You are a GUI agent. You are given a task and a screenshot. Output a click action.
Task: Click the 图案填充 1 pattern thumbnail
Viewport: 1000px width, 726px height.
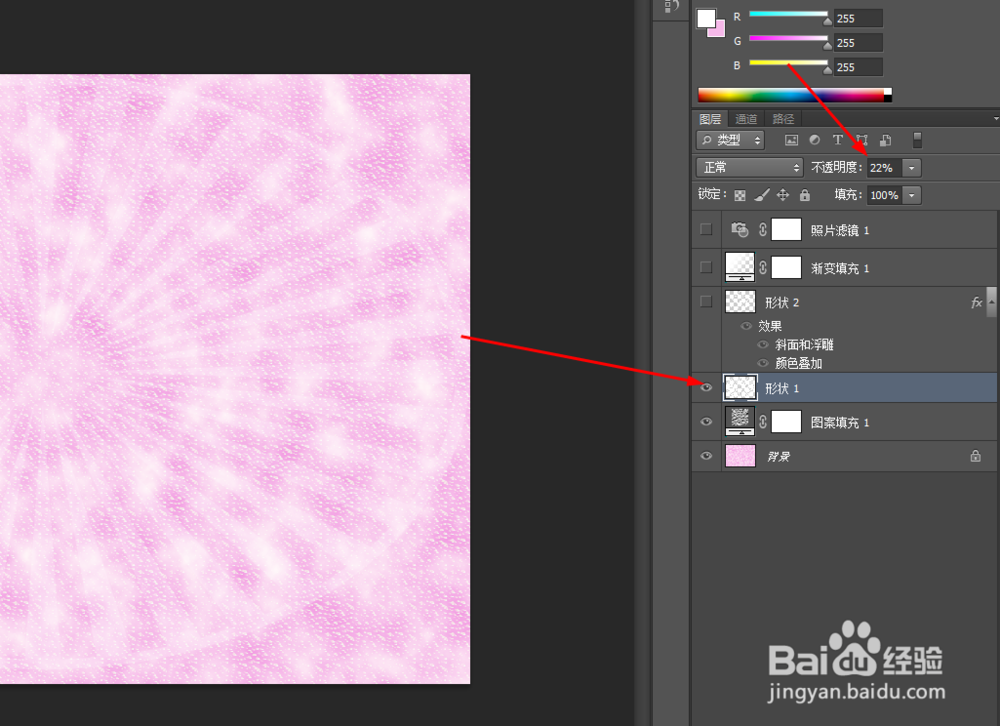coord(740,421)
